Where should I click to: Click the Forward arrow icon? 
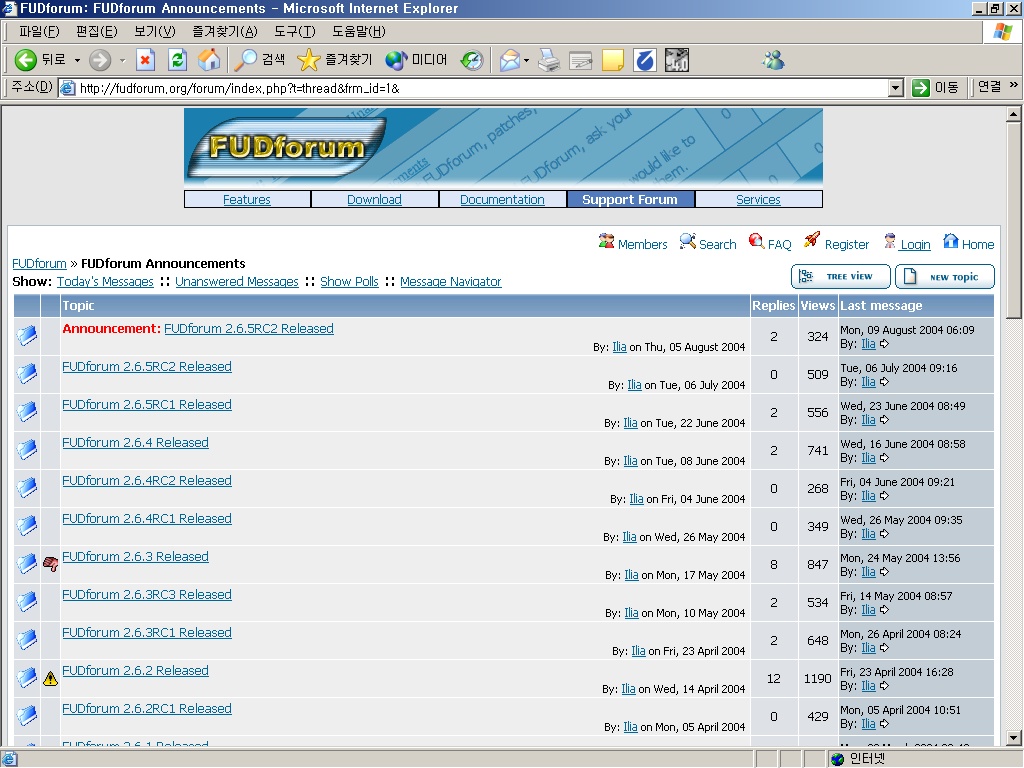[100, 60]
